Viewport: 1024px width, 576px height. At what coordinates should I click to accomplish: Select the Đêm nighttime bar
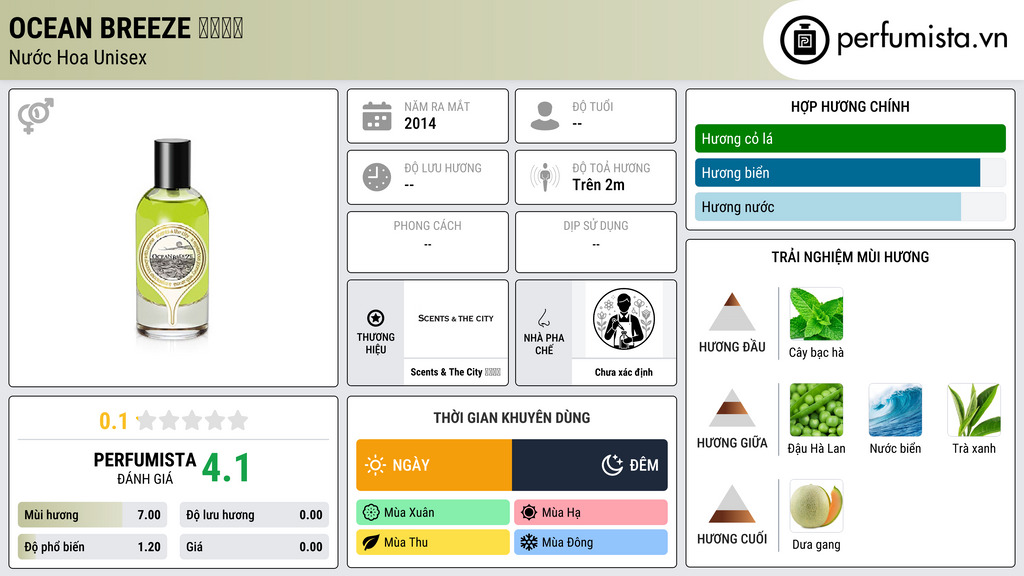[590, 465]
